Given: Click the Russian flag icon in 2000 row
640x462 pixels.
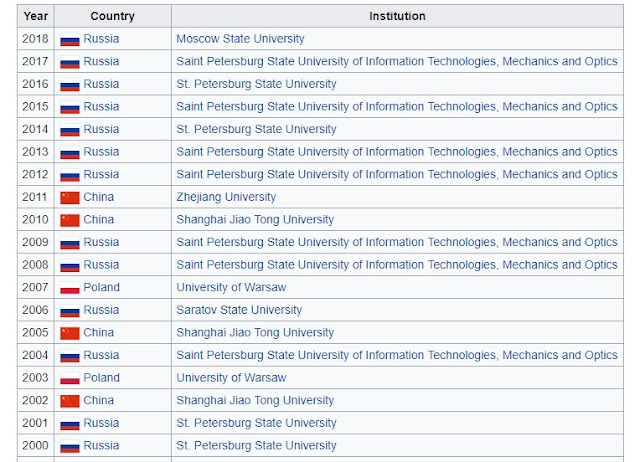Looking at the screenshot, I should tap(70, 447).
